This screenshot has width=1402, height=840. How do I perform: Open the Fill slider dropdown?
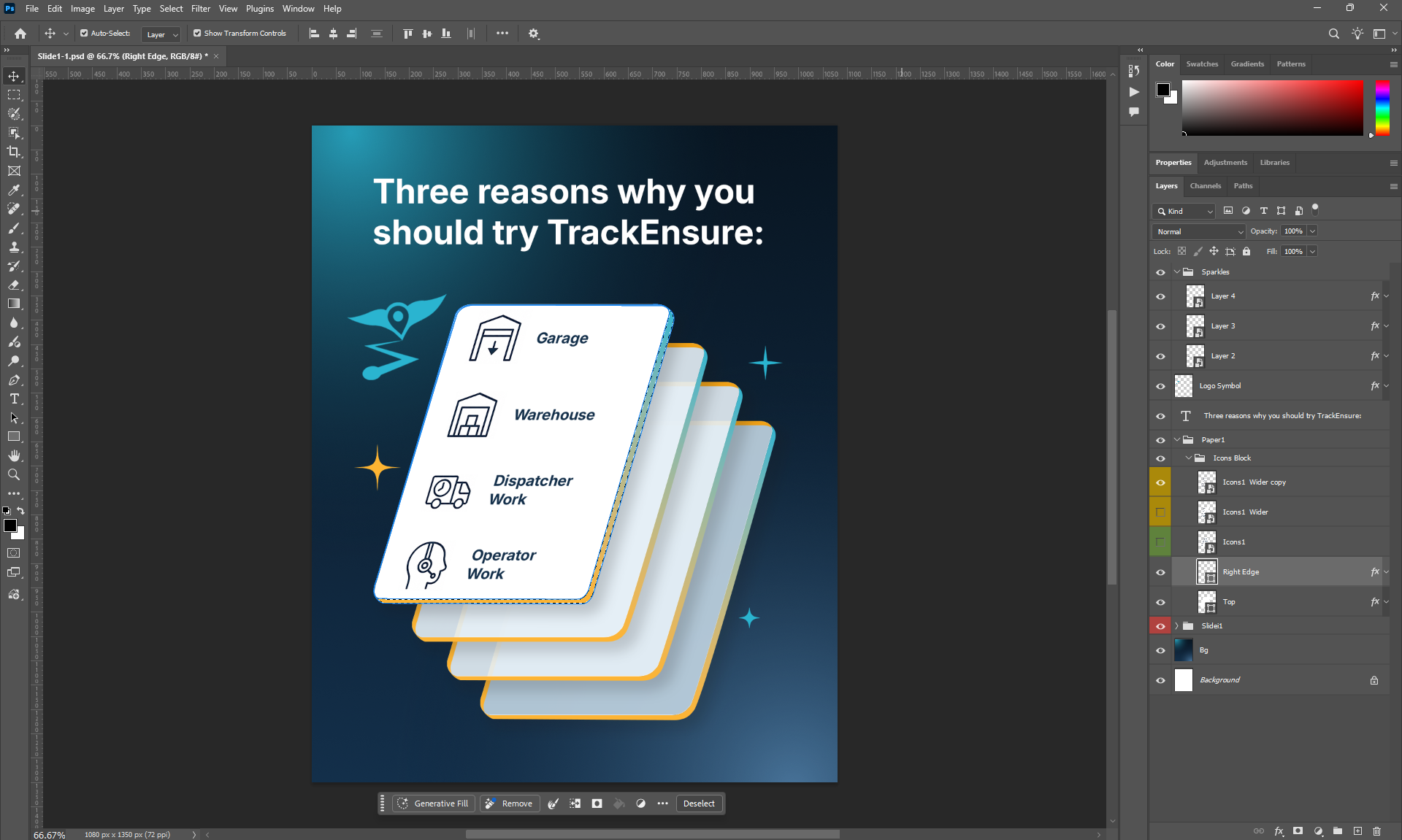1312,252
